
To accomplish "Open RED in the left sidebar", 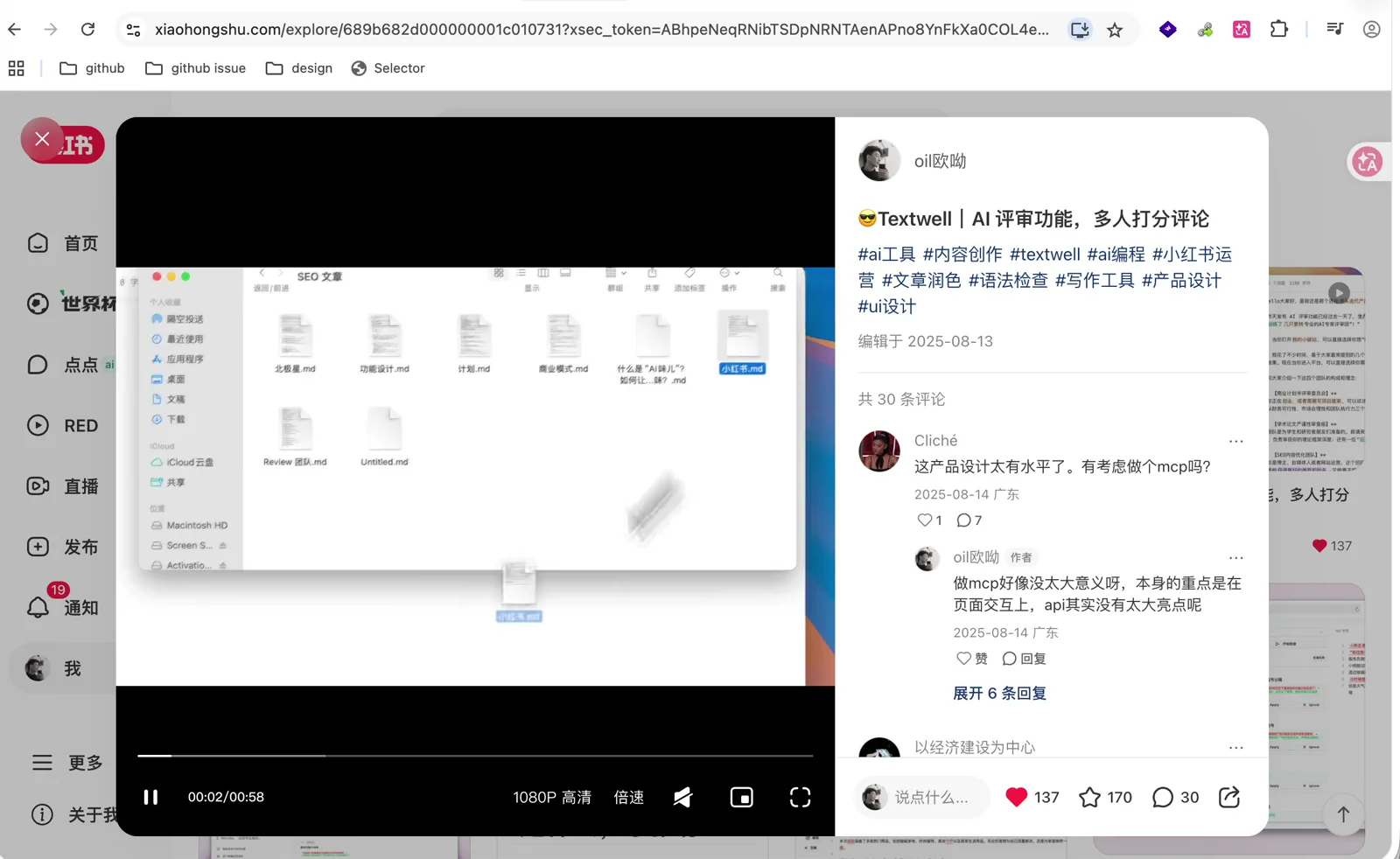I will (63, 426).
